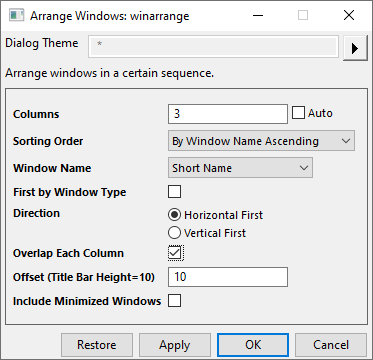Open the Dialog Theme arrow menu

tap(355, 48)
